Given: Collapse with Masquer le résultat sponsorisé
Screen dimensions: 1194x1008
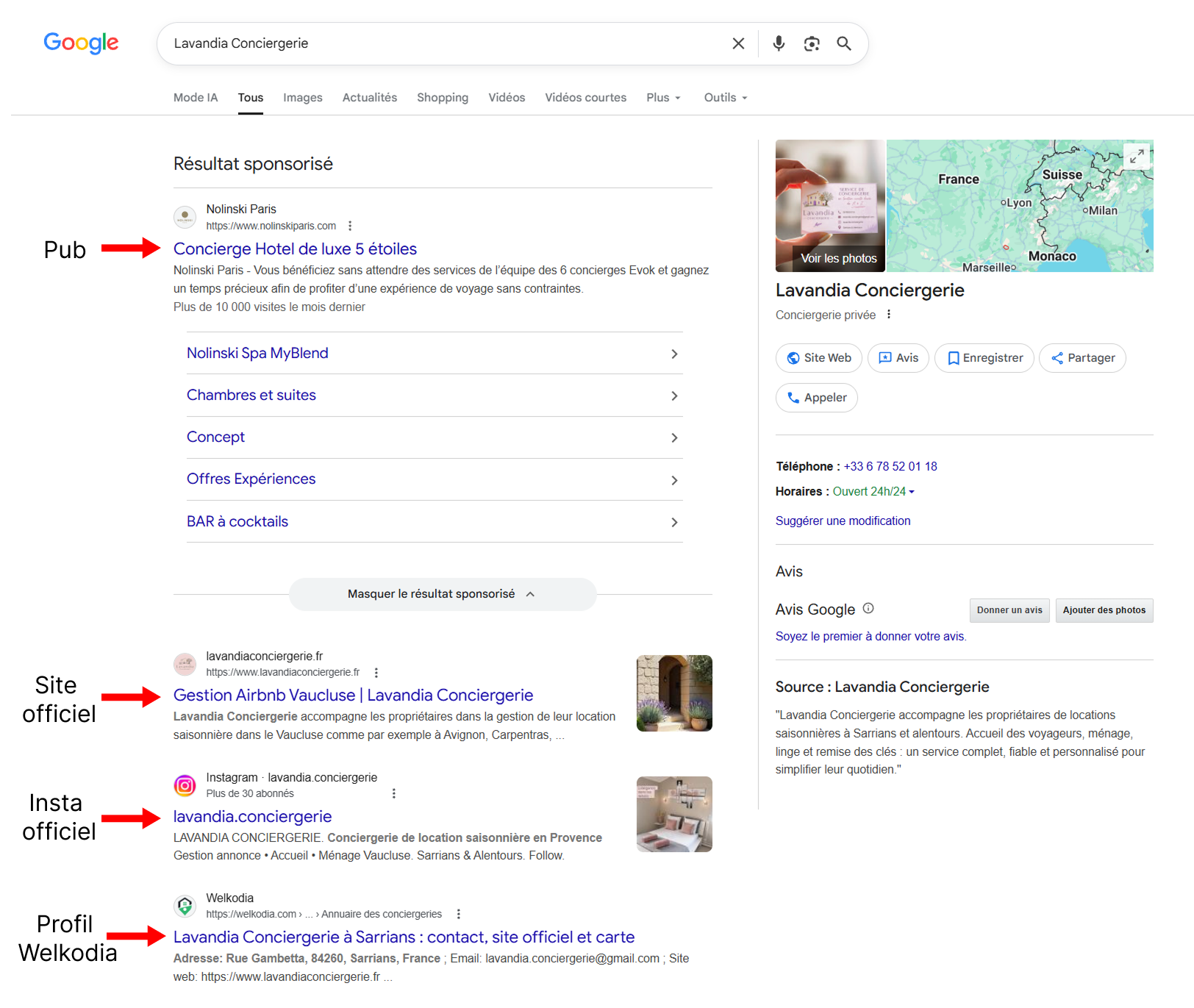Looking at the screenshot, I should [x=442, y=594].
